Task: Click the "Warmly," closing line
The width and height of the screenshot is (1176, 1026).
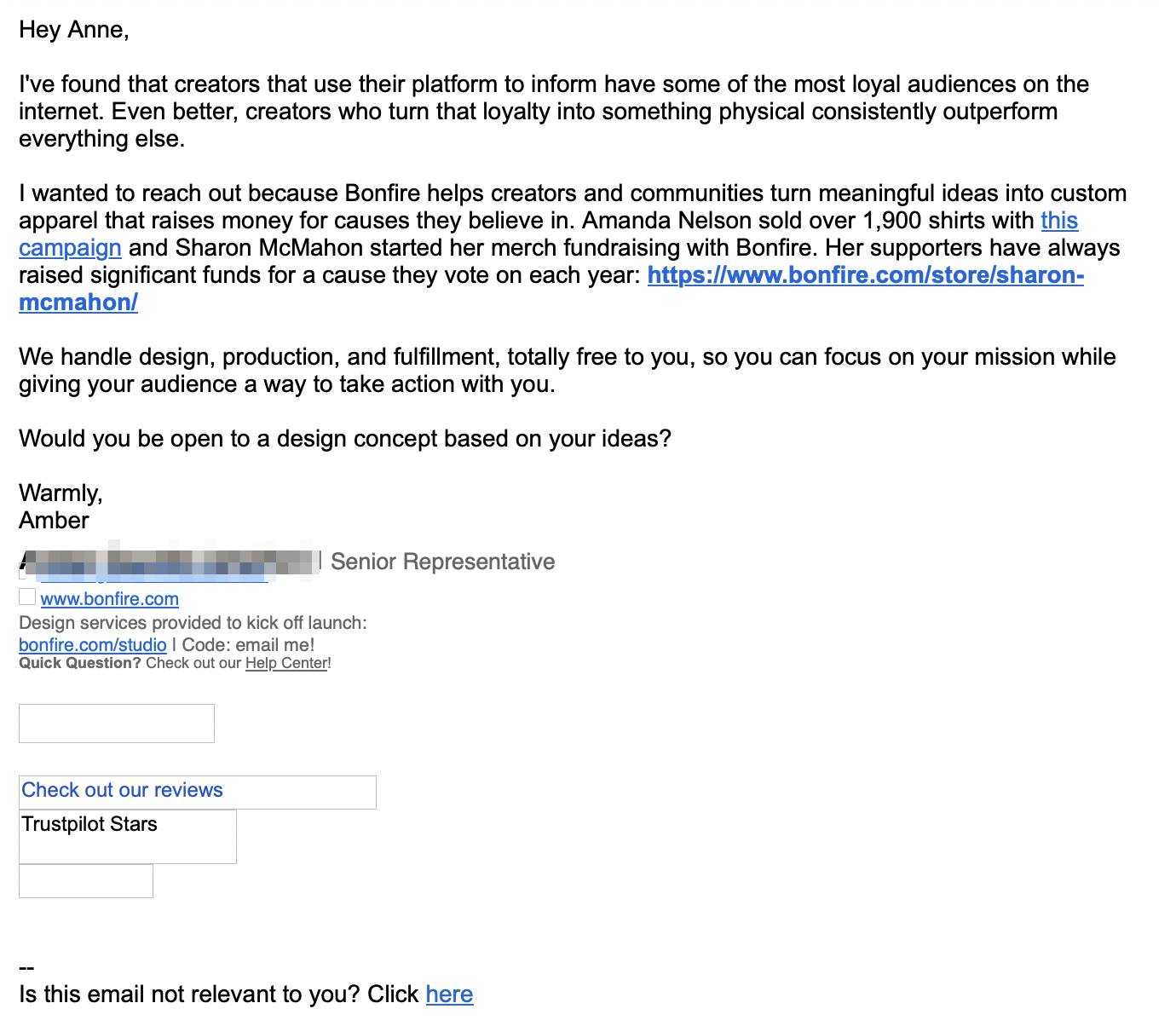Action: (61, 493)
